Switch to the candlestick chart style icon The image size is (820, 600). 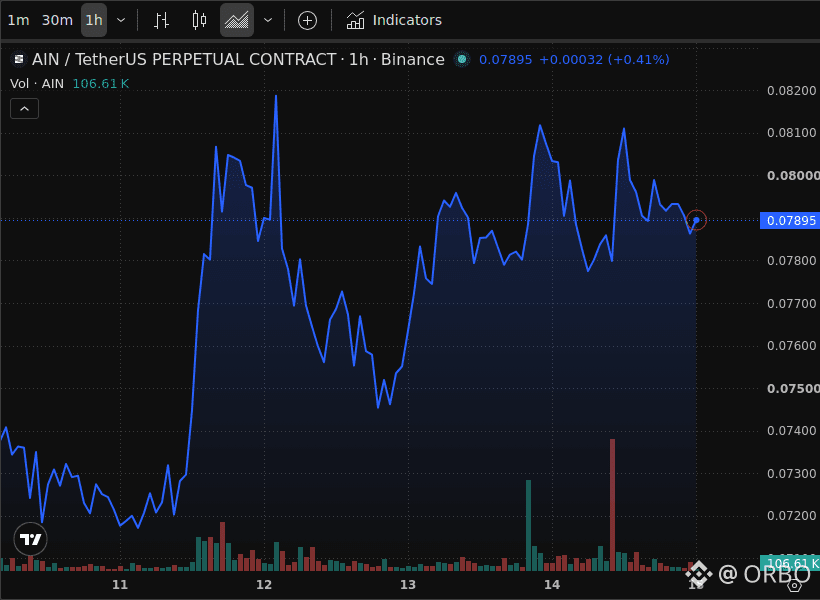click(x=199, y=20)
